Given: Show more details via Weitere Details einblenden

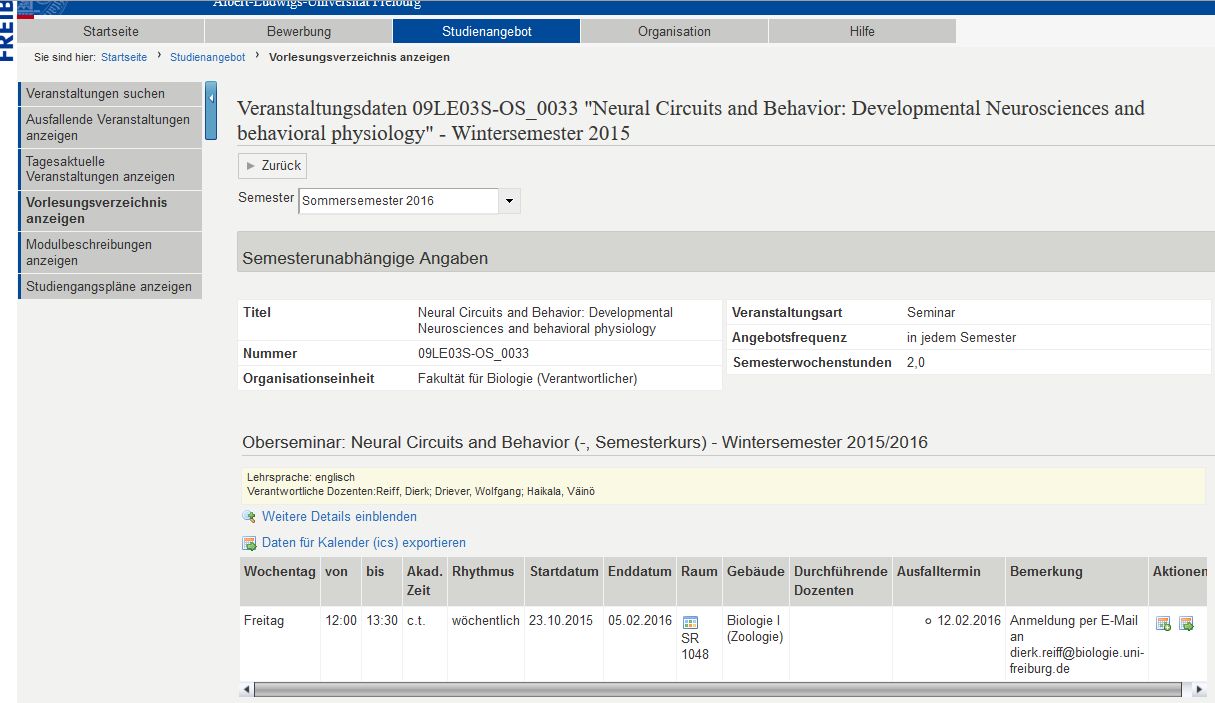Looking at the screenshot, I should coord(339,517).
